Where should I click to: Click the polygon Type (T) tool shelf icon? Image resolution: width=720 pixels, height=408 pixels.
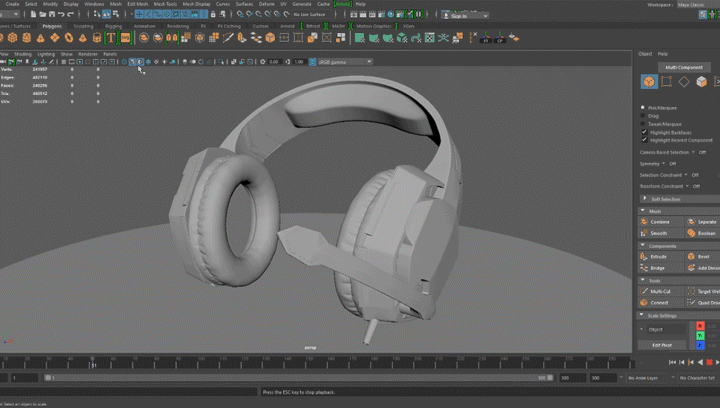111,38
